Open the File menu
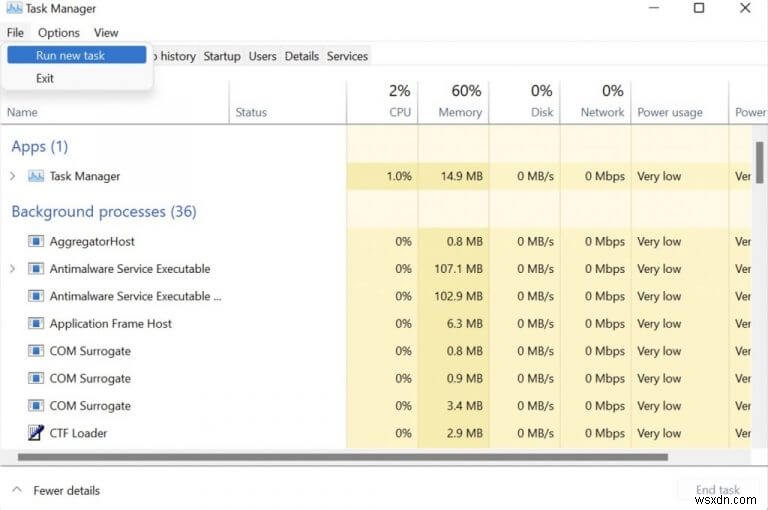This screenshot has width=768, height=510. click(x=15, y=32)
